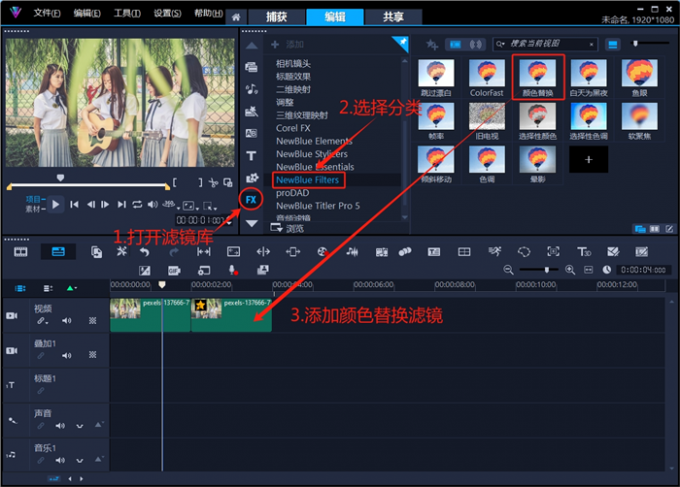Click the scissors split clip icon
Screen dimensions: 680x487
click(213, 183)
